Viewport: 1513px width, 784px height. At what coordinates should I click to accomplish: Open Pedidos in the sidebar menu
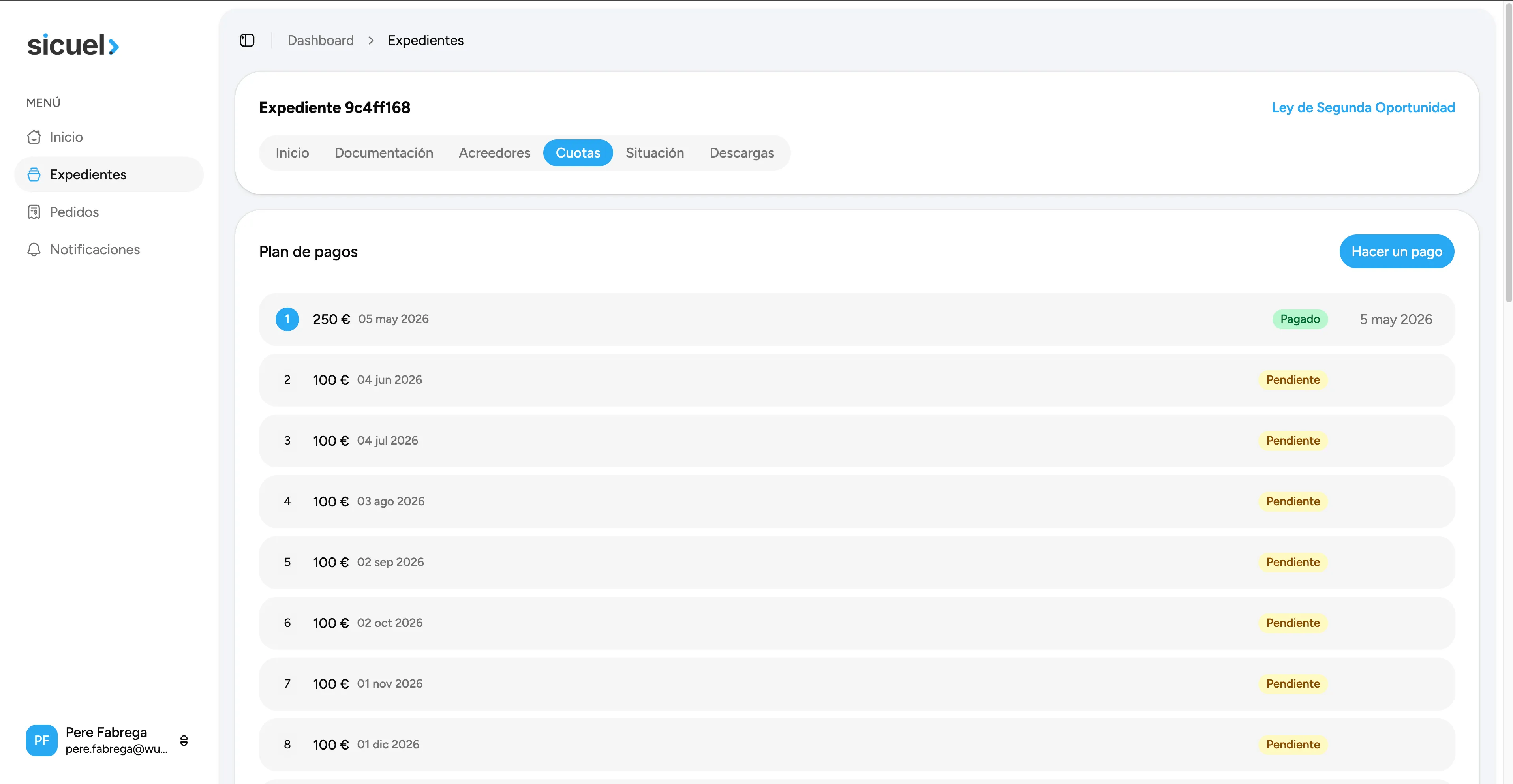click(x=109, y=212)
